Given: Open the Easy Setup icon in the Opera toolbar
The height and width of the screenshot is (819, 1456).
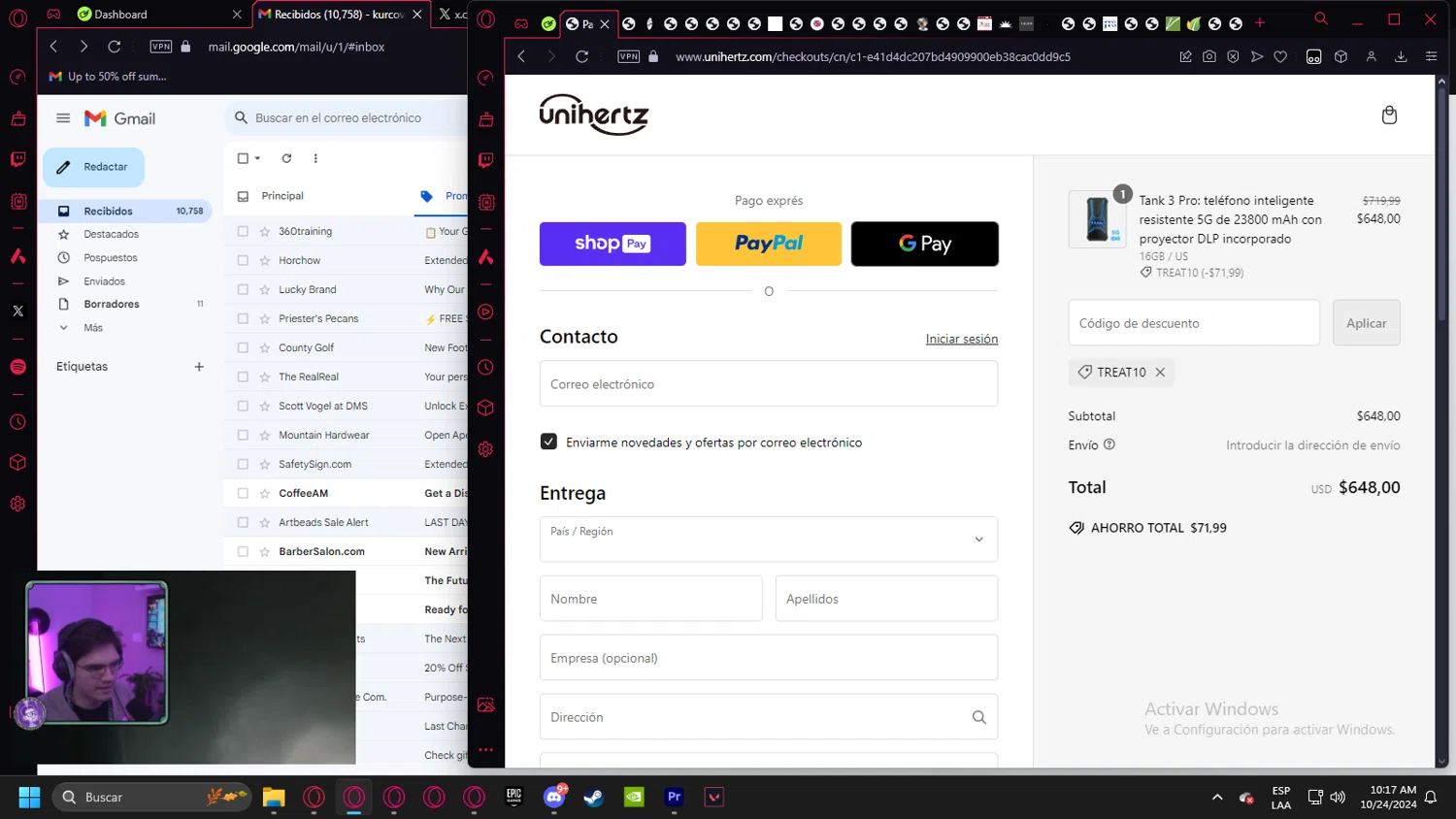Looking at the screenshot, I should click(1431, 56).
